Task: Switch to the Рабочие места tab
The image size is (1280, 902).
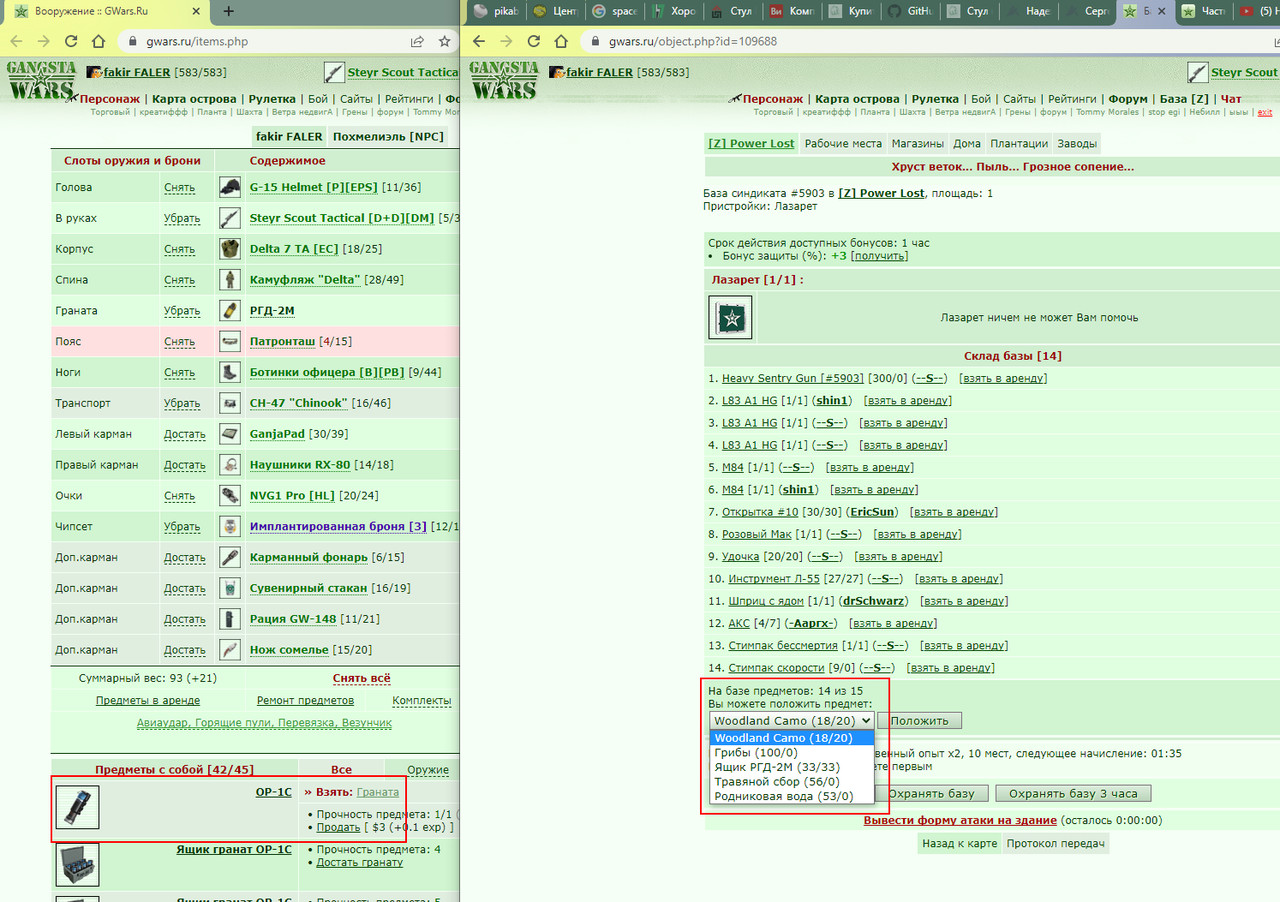Action: (x=843, y=143)
